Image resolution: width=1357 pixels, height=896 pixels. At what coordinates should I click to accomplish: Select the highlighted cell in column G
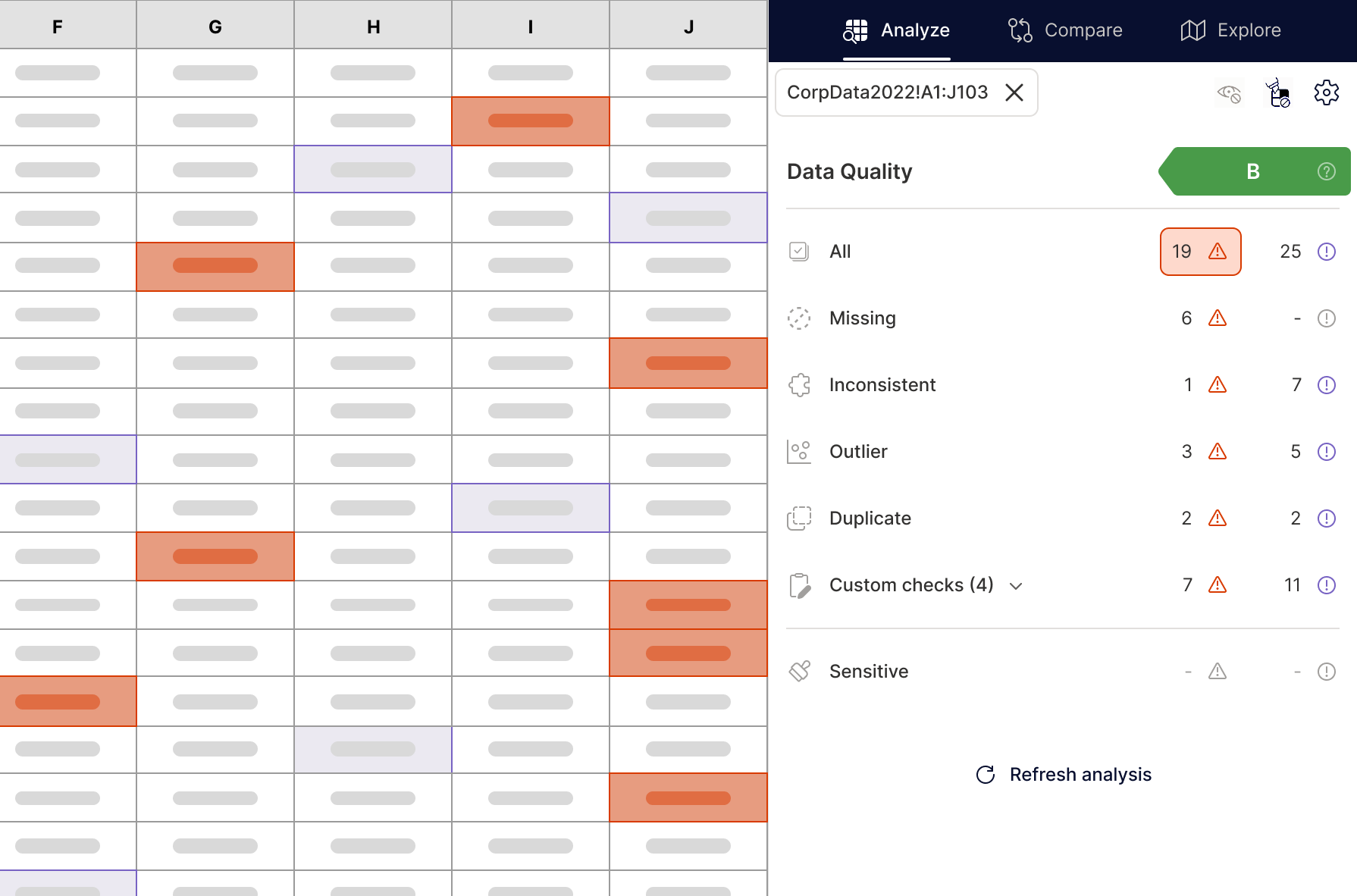point(215,266)
